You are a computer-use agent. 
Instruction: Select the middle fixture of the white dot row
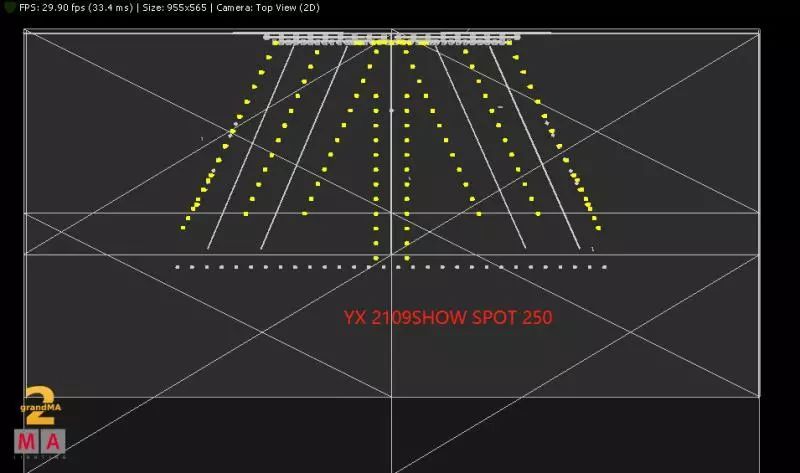click(x=390, y=267)
